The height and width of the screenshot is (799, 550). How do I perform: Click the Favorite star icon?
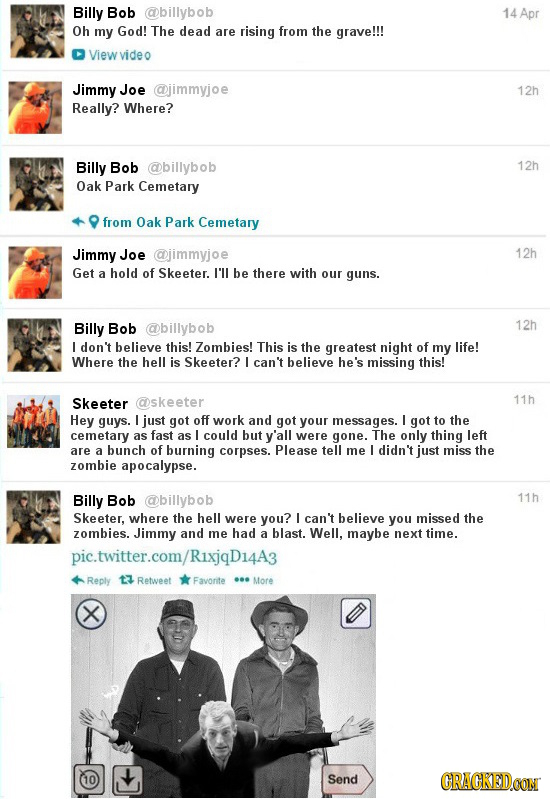(x=185, y=580)
